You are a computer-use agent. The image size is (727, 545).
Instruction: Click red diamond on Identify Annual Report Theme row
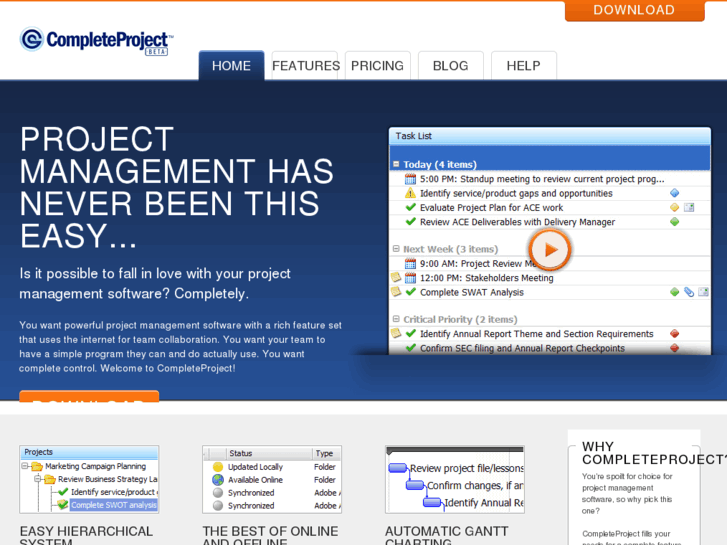[675, 333]
